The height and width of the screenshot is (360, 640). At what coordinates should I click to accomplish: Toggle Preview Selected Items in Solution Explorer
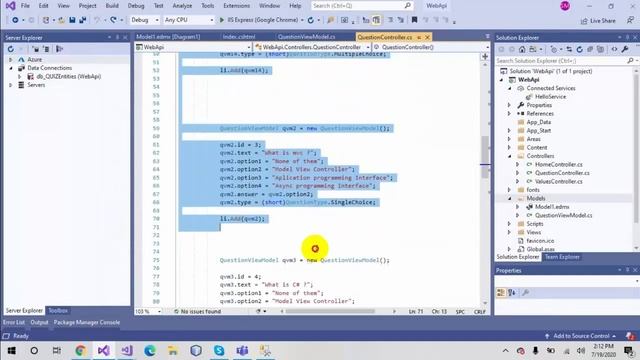click(614, 49)
